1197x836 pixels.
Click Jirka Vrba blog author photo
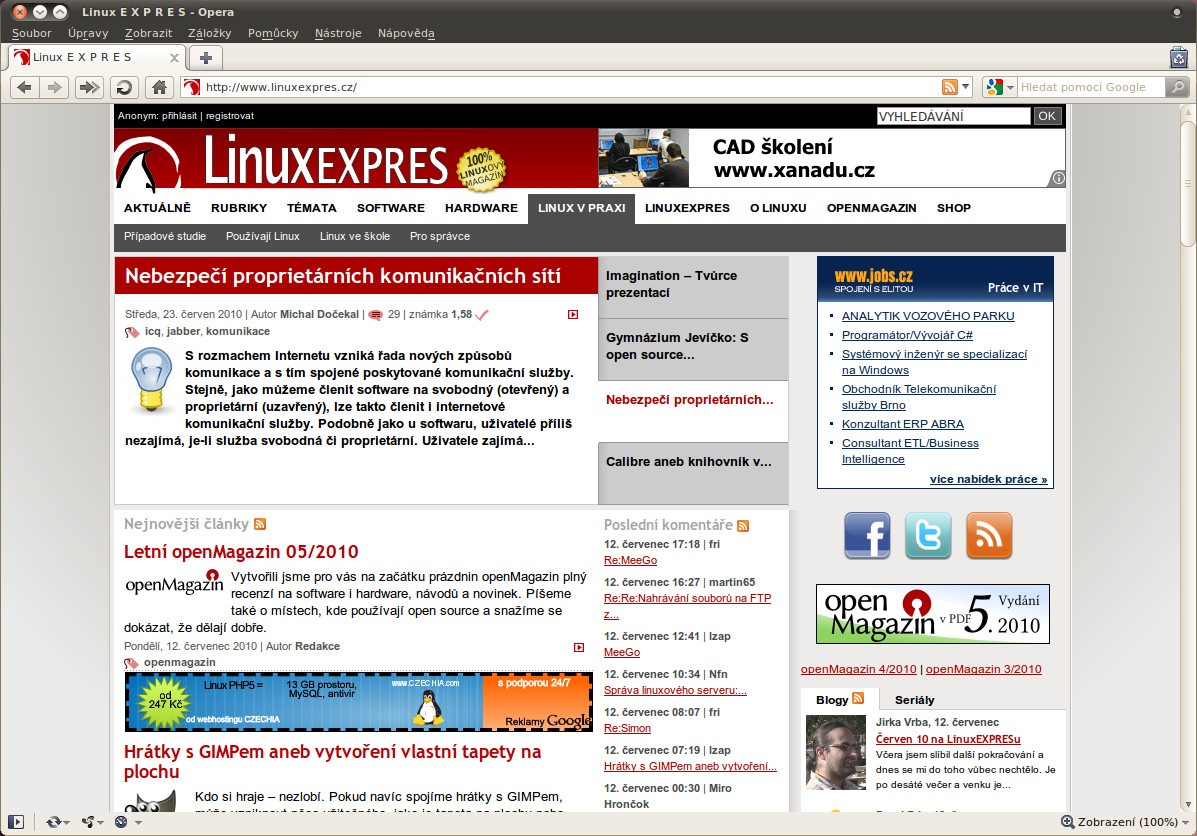click(x=836, y=752)
